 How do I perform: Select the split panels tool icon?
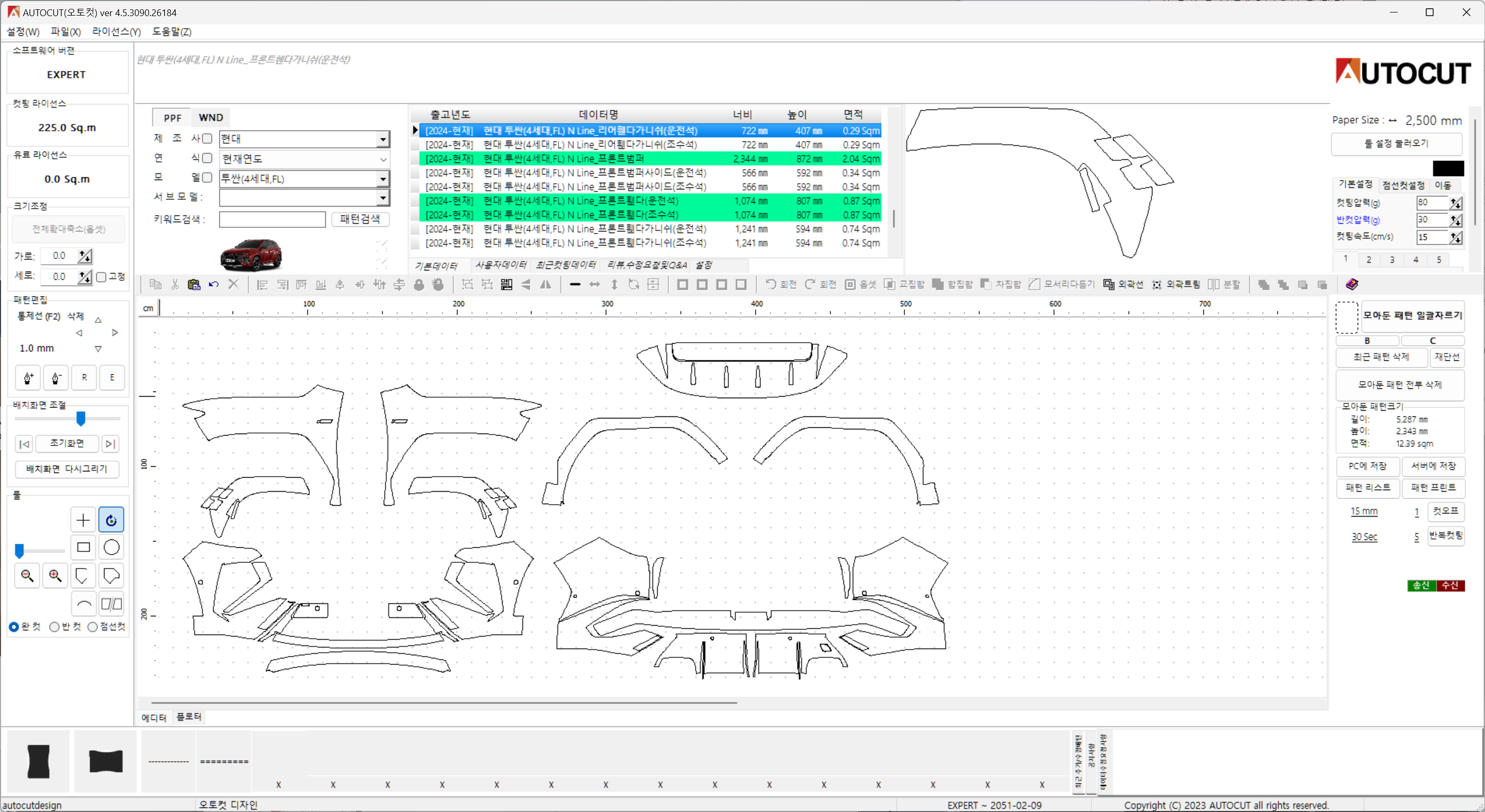tap(111, 604)
